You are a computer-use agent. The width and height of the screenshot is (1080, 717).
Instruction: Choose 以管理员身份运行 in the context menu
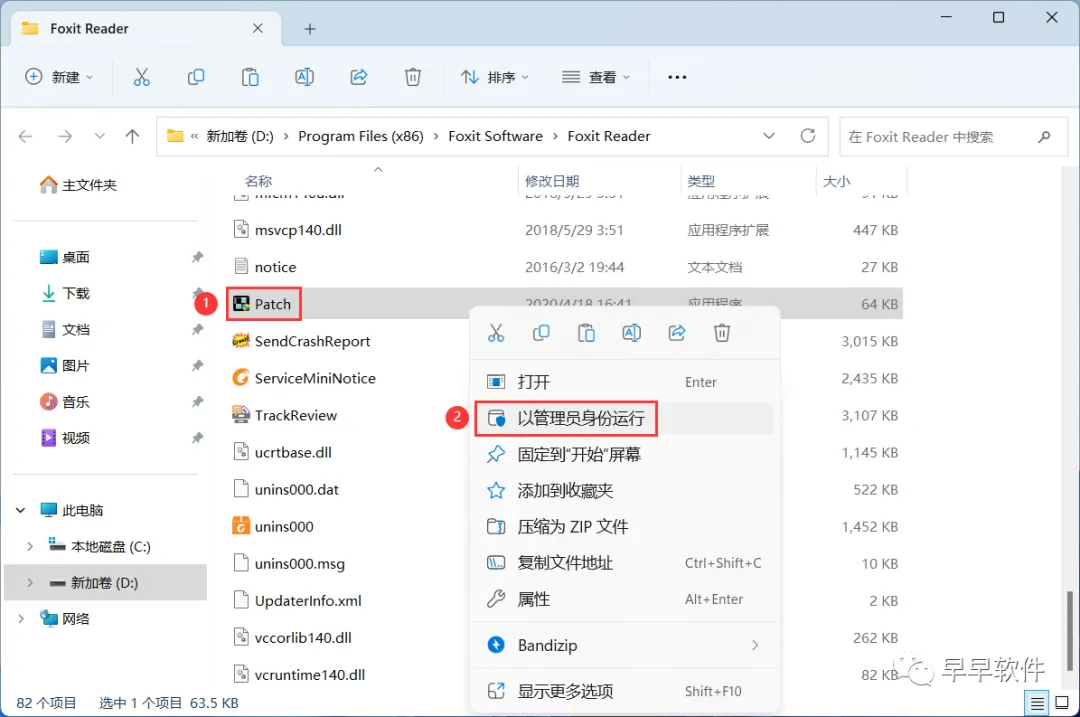pos(624,418)
